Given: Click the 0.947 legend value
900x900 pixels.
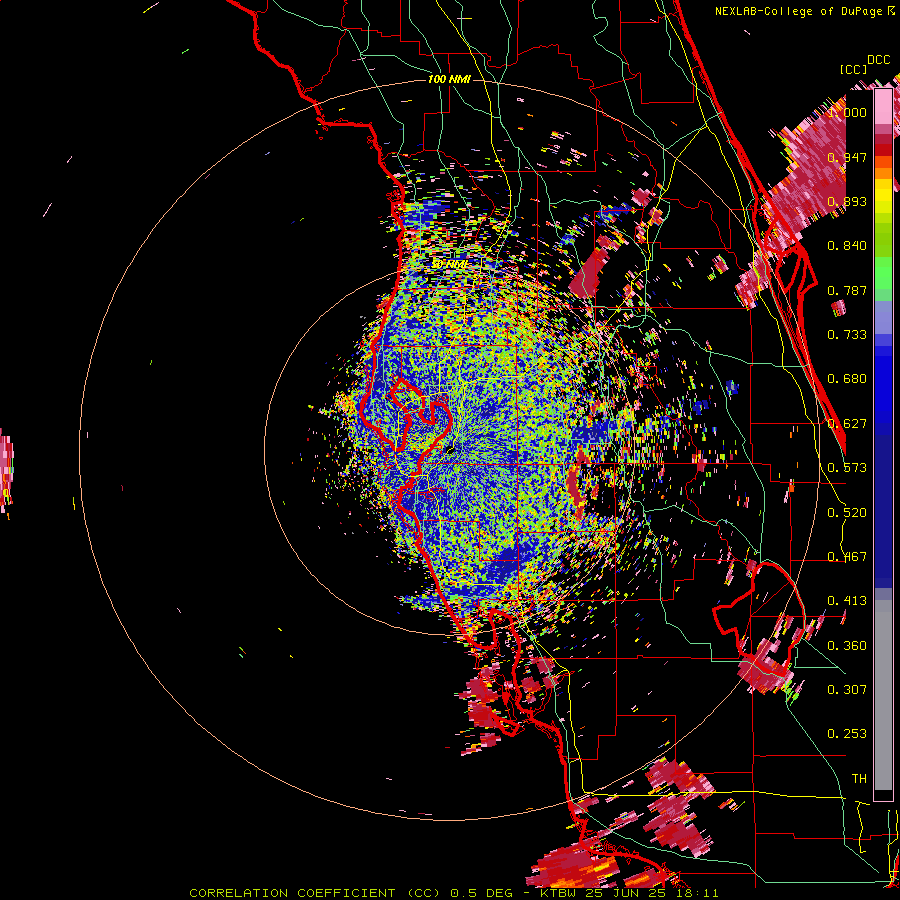Looking at the screenshot, I should point(847,157).
